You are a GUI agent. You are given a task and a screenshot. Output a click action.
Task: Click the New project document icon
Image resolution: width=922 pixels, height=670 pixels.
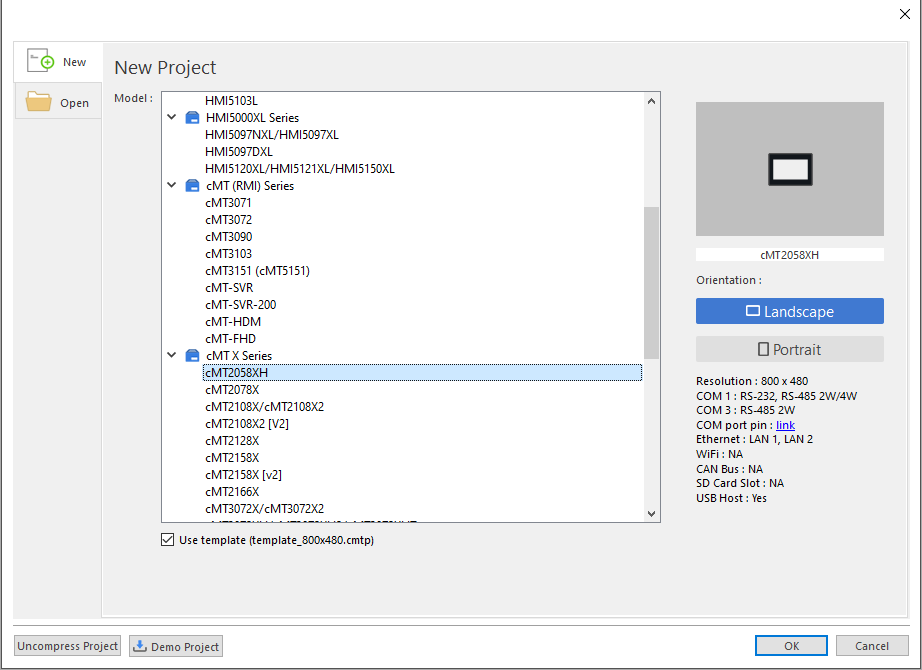(41, 61)
